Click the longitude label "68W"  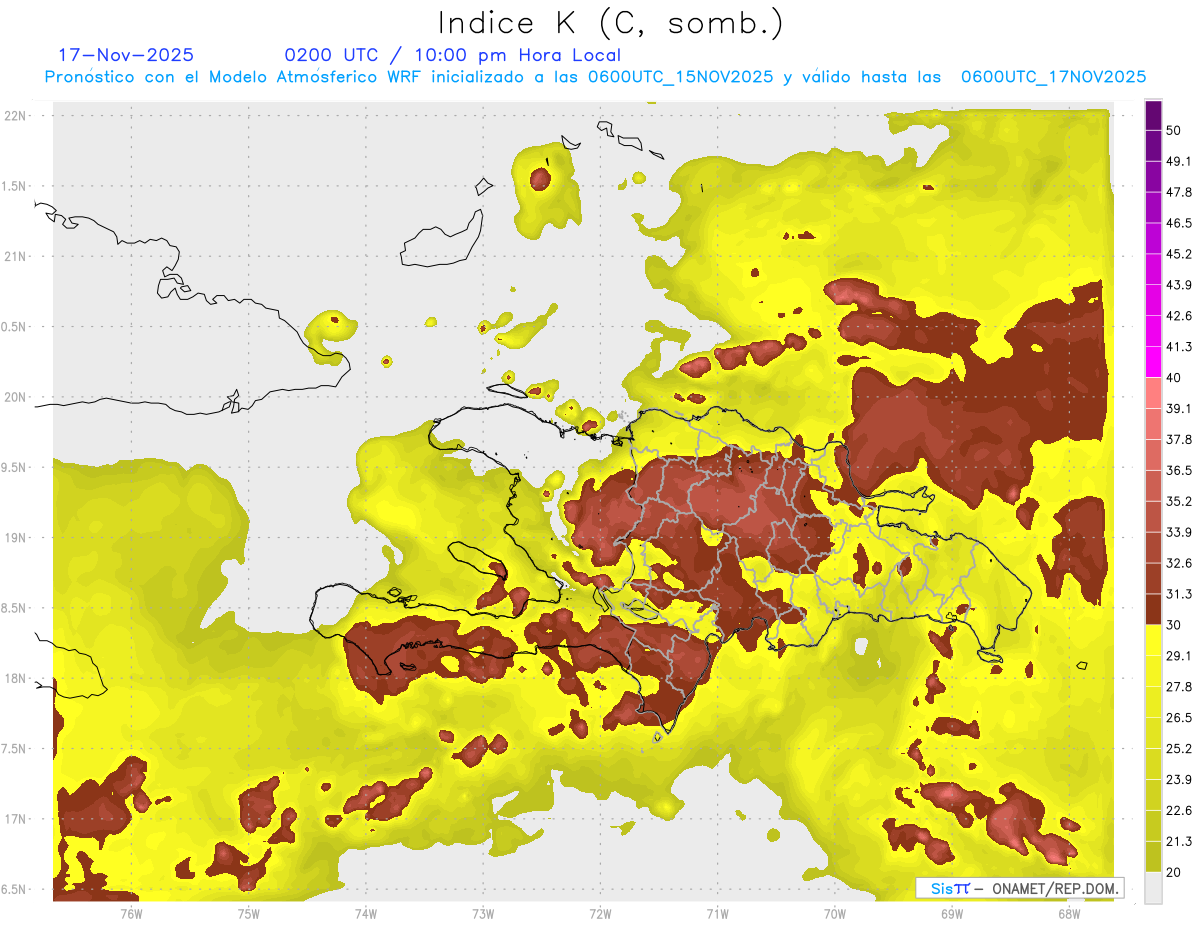[x=1069, y=914]
